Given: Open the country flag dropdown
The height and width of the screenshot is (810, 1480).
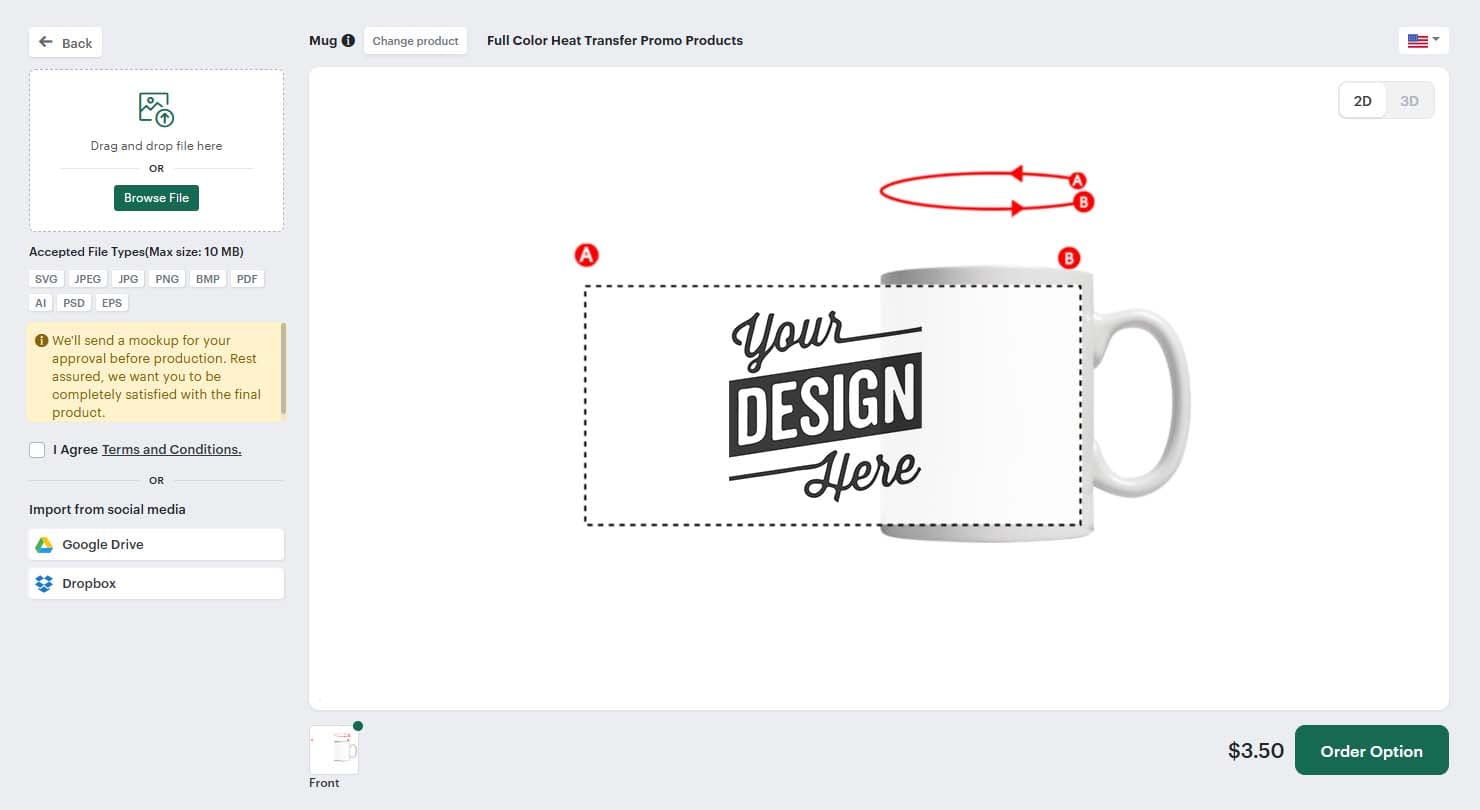Looking at the screenshot, I should (1423, 41).
